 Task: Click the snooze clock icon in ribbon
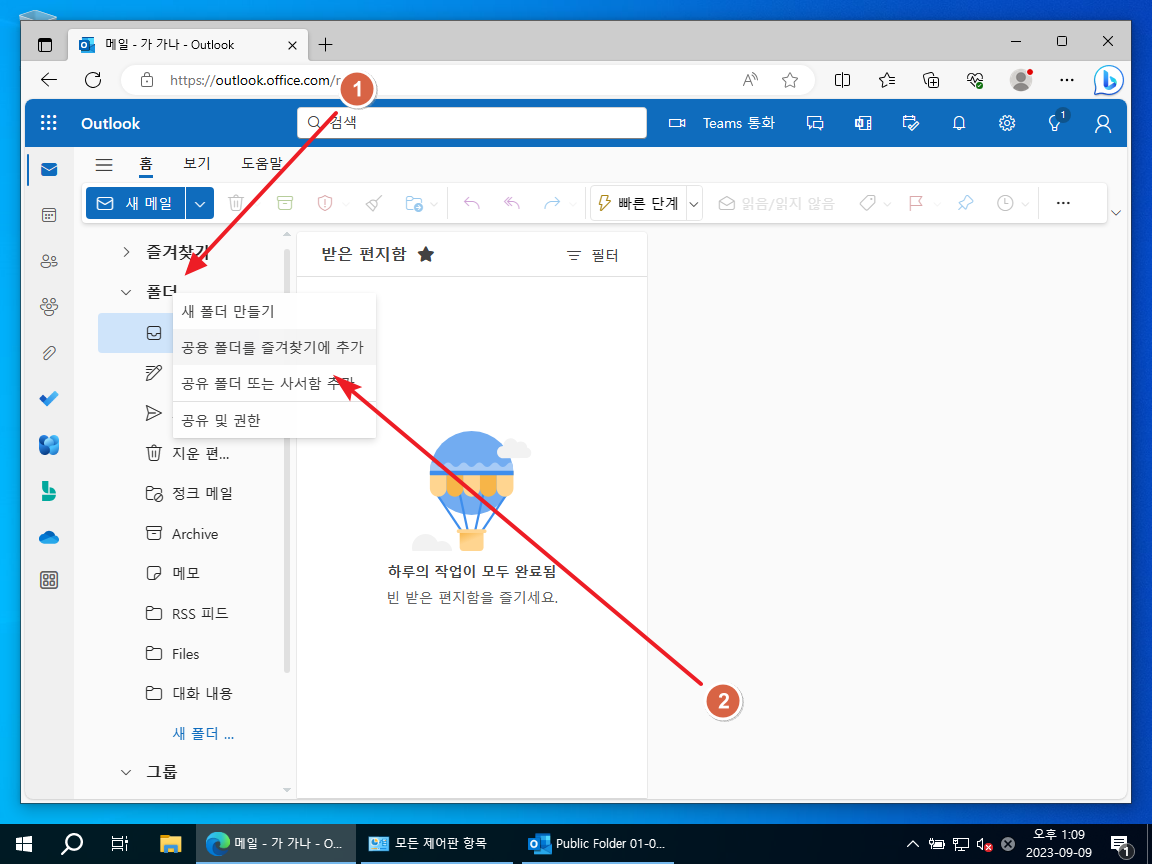[x=1005, y=203]
